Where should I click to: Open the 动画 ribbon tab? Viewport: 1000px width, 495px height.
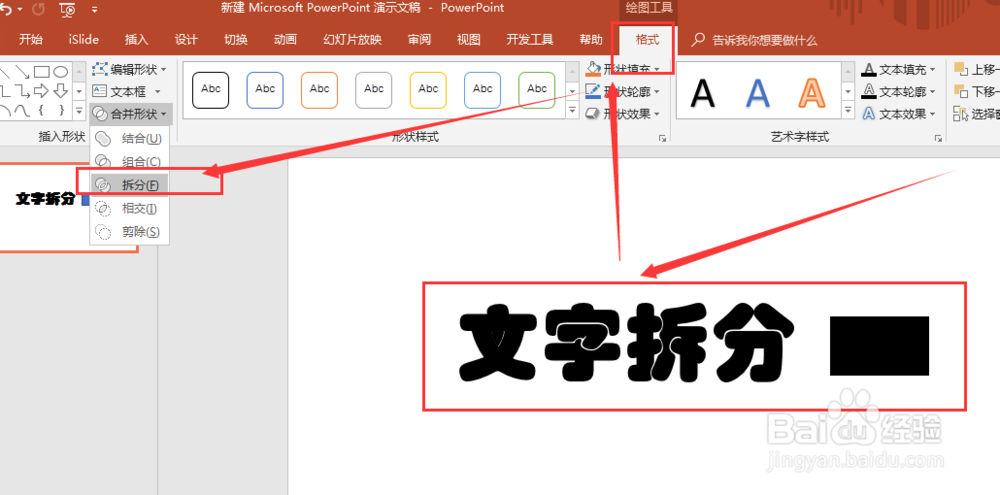(285, 40)
